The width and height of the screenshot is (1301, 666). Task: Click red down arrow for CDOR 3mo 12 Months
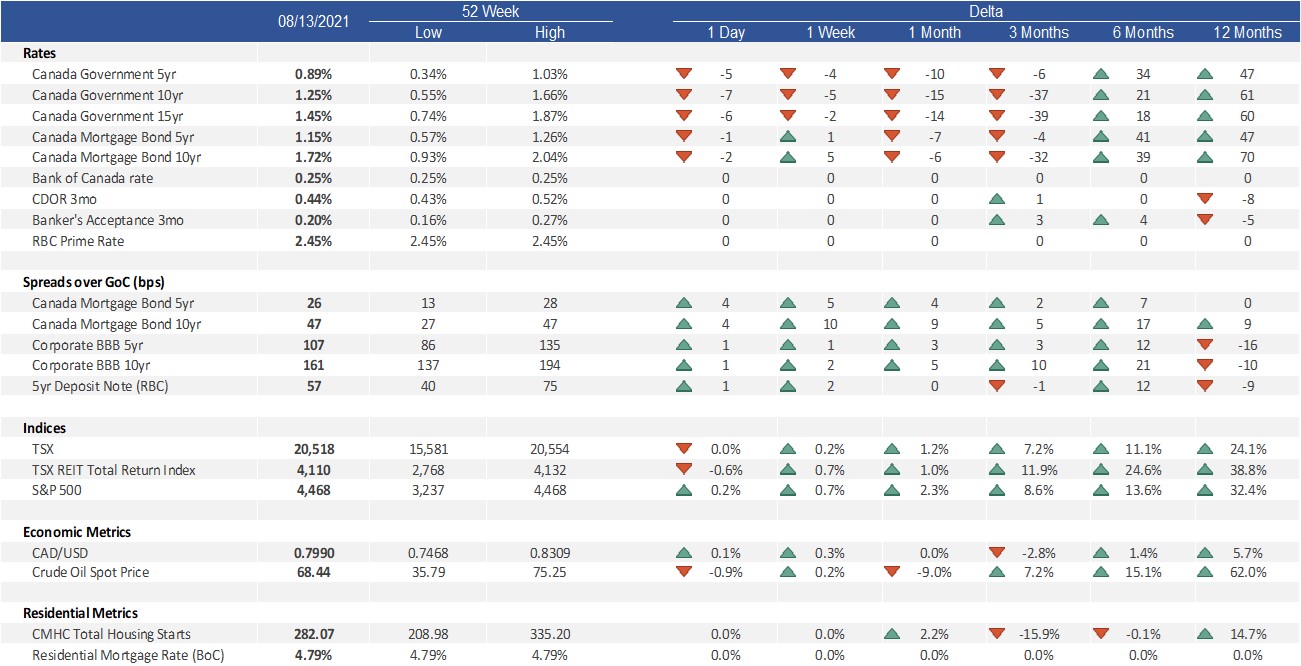1204,199
